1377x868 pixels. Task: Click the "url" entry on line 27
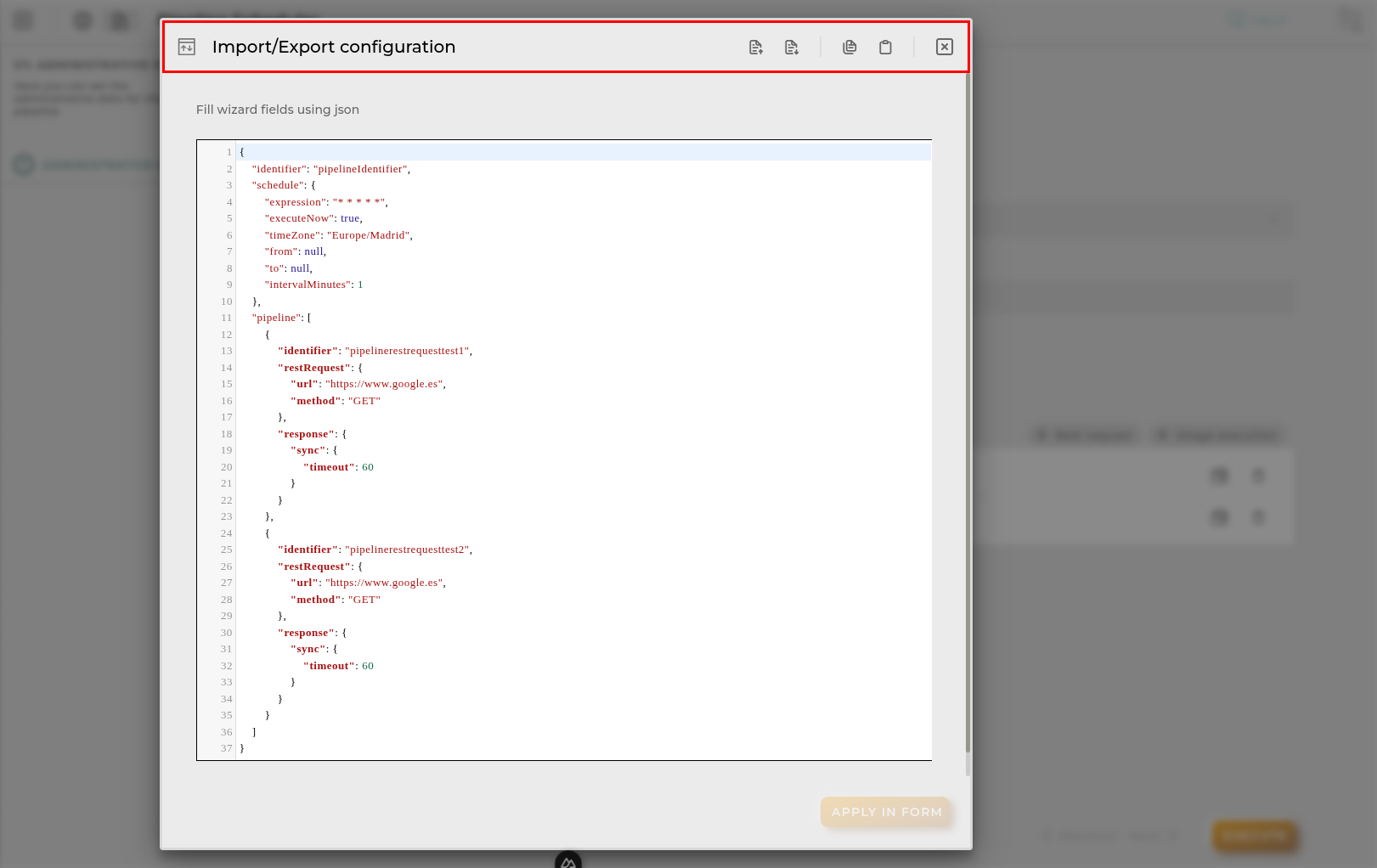368,583
